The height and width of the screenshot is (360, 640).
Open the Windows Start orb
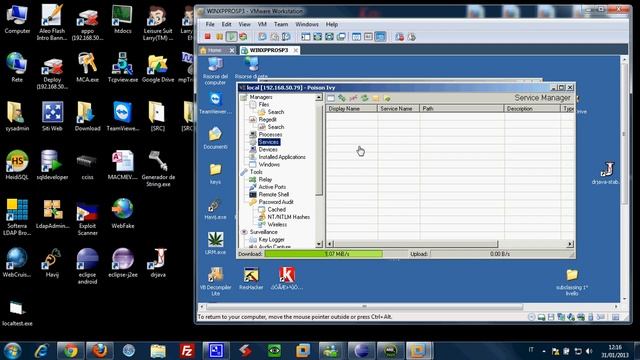pos(12,351)
